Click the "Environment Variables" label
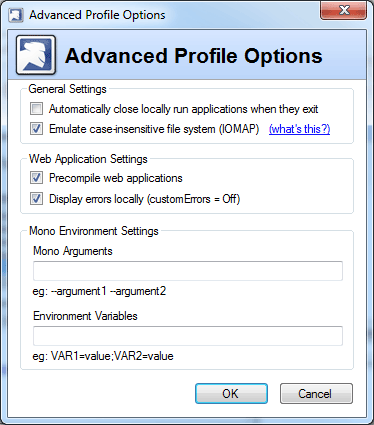This screenshot has height=425, width=374. point(85,316)
